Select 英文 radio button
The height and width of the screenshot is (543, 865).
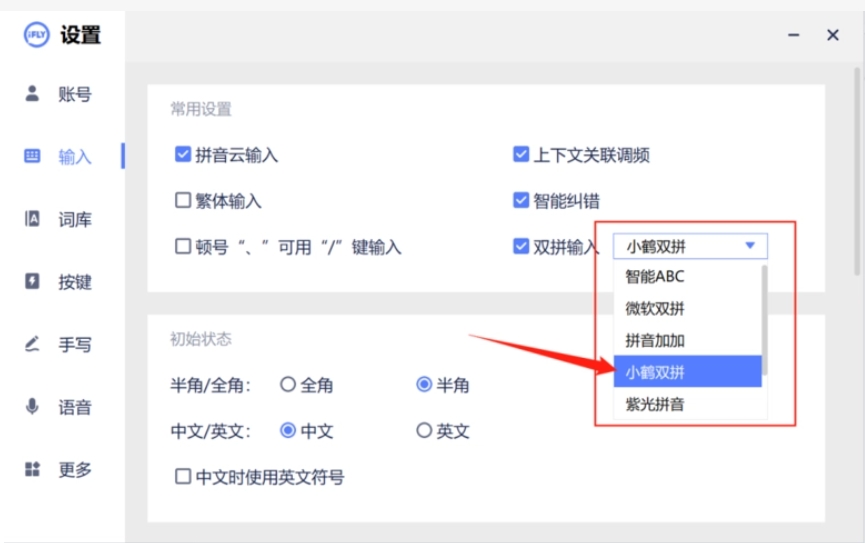[x=424, y=430]
